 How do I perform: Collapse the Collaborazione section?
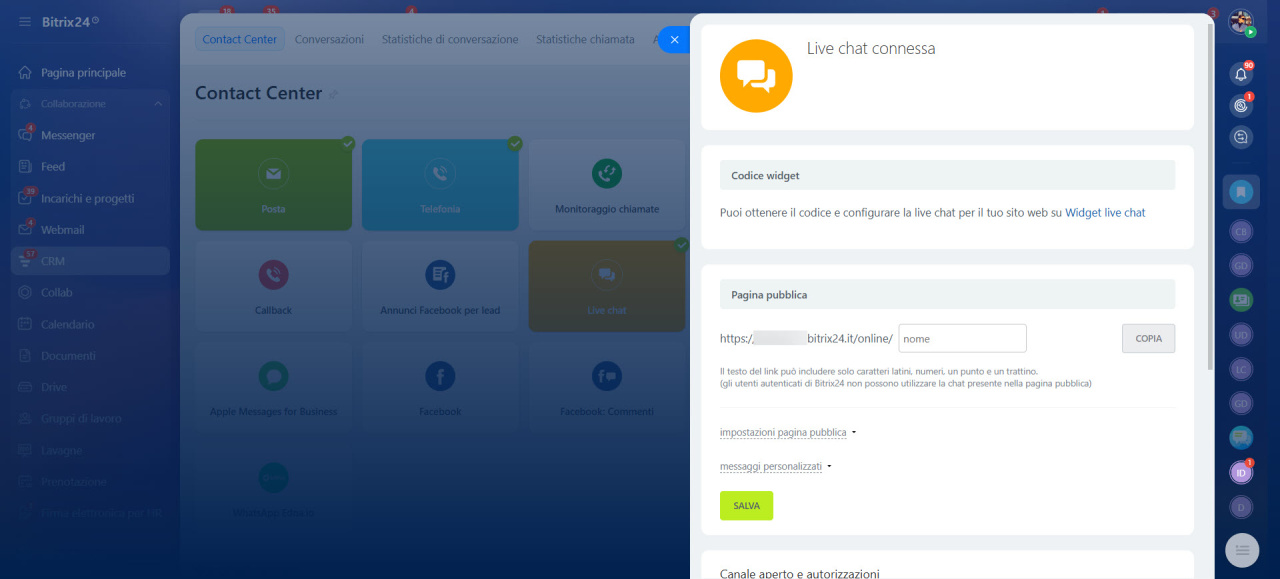[158, 104]
